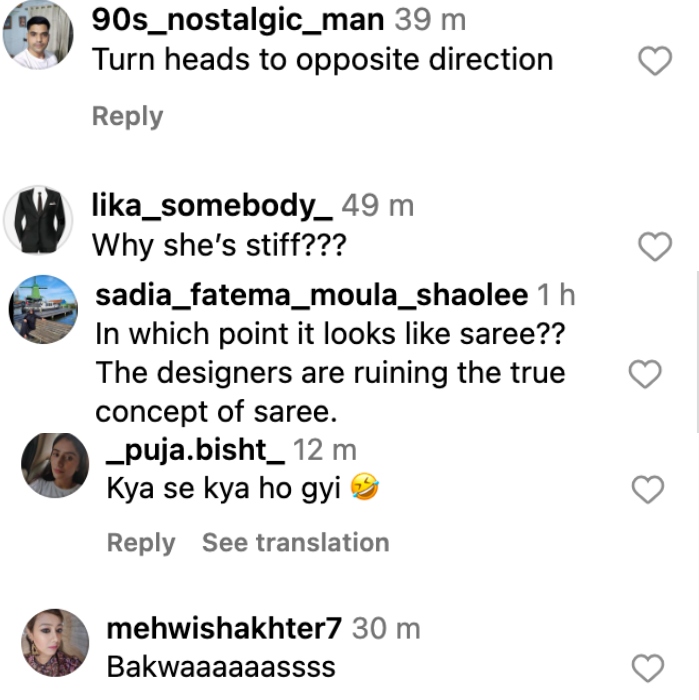Open _puja.bisht_'s avatar

click(x=55, y=466)
